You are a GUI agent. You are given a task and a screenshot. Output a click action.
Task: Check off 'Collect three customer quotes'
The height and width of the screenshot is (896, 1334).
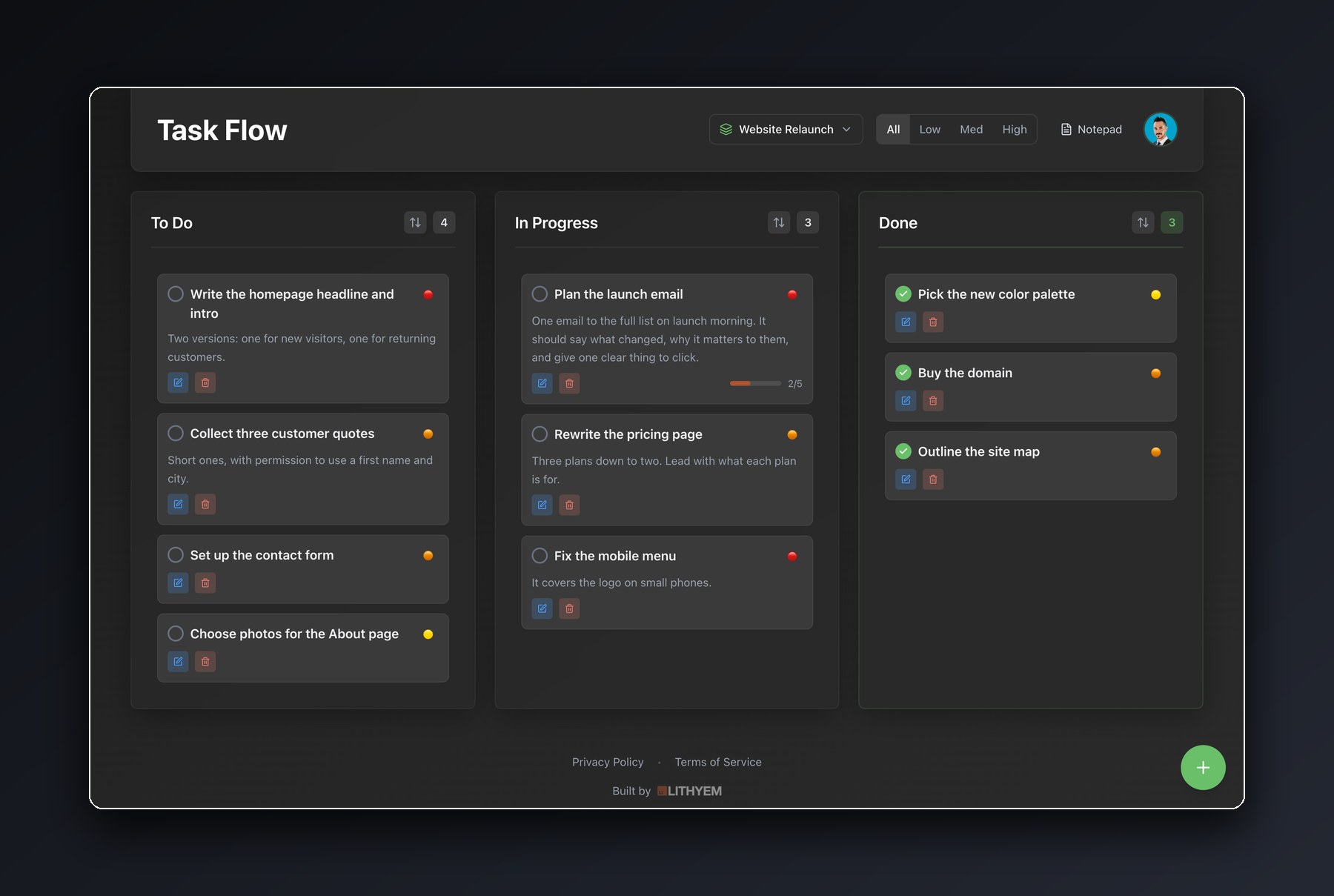176,434
